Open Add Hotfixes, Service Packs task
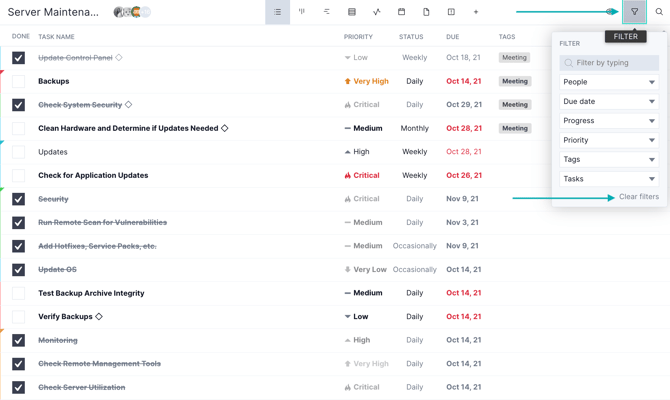 (97, 246)
